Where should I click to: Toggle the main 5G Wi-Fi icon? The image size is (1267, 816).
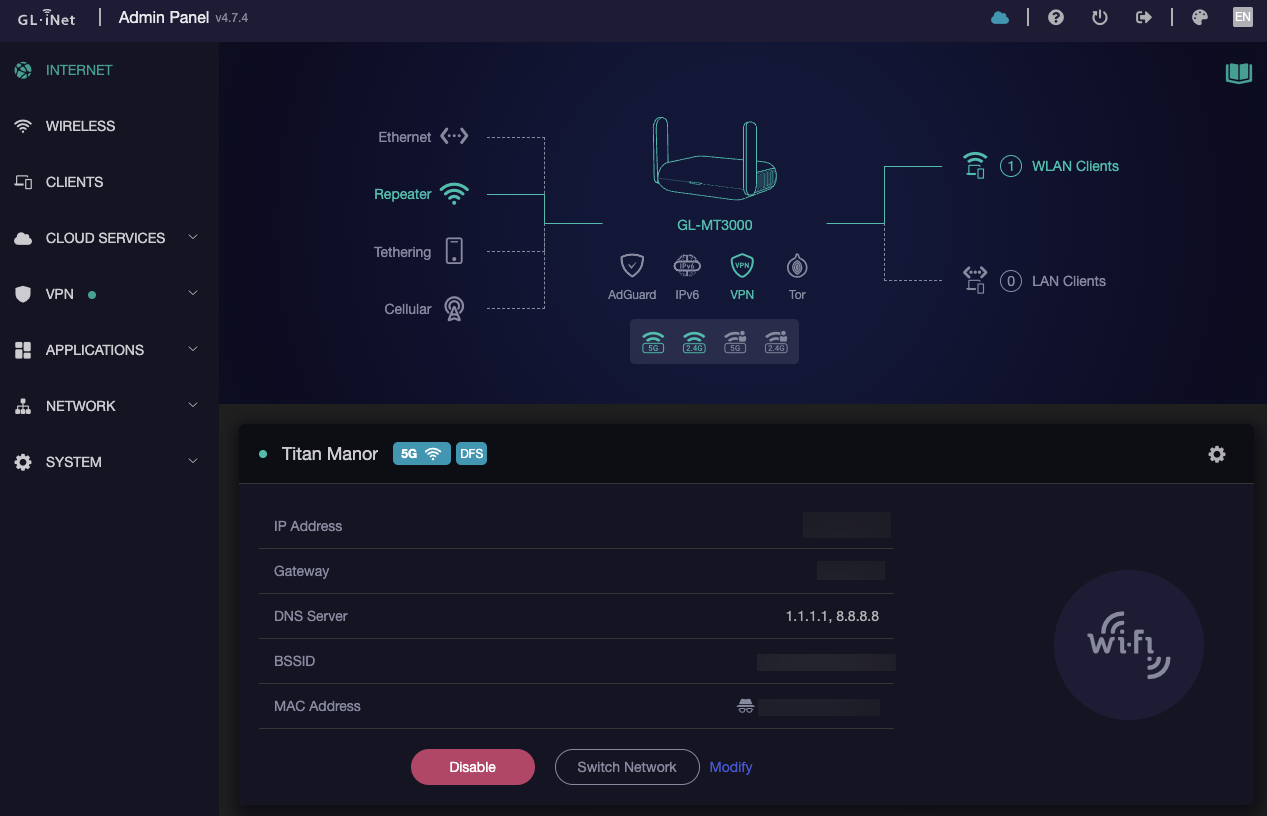[653, 342]
